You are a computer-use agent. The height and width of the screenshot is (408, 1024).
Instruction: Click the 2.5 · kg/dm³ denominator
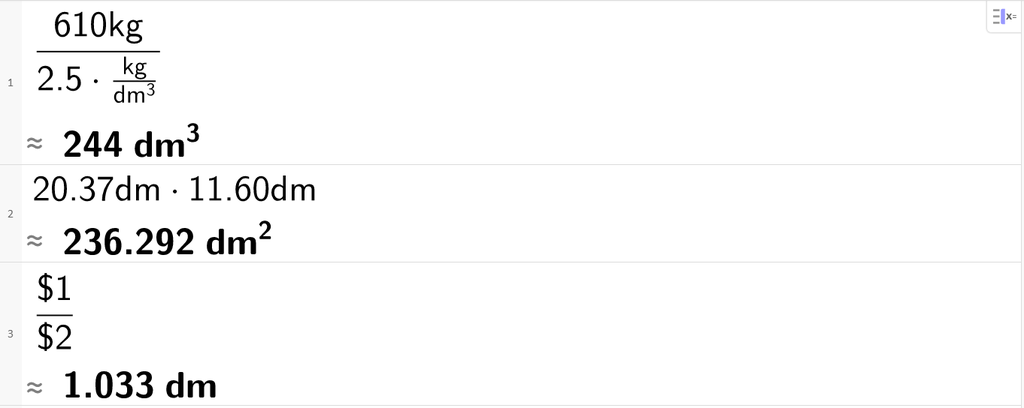pyautogui.click(x=97, y=82)
